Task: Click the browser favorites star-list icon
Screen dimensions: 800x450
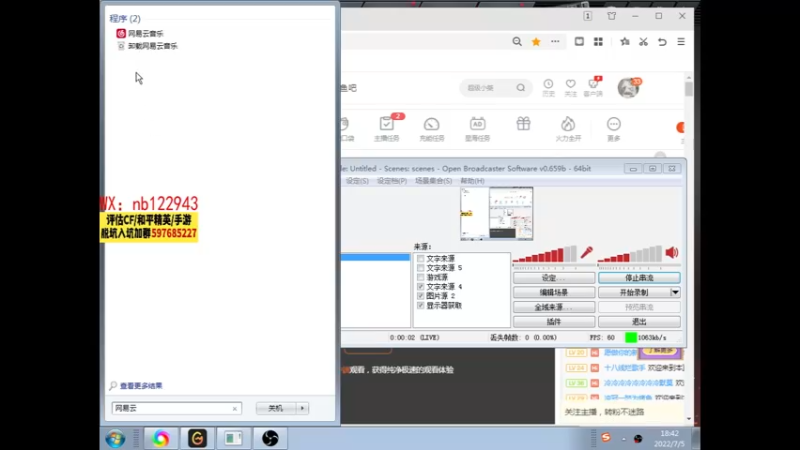Action: click(624, 42)
